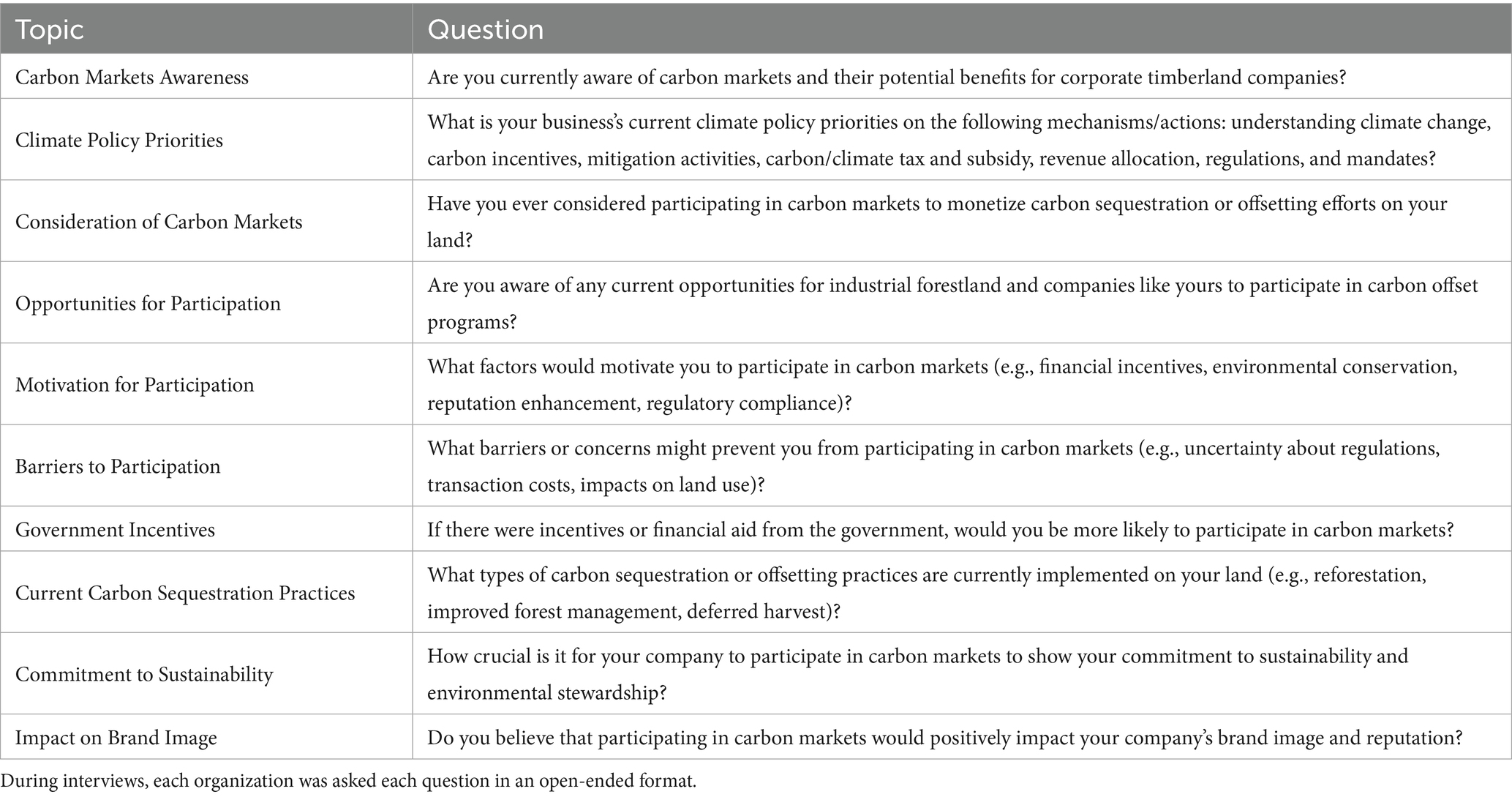
Task: Select the "Climate Policy Priorities" topic cell
Action: 119,140
